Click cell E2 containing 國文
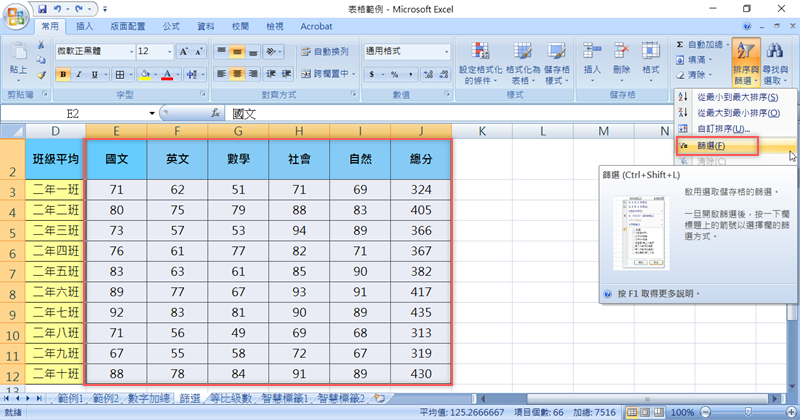The height and width of the screenshot is (420, 800). (x=116, y=158)
